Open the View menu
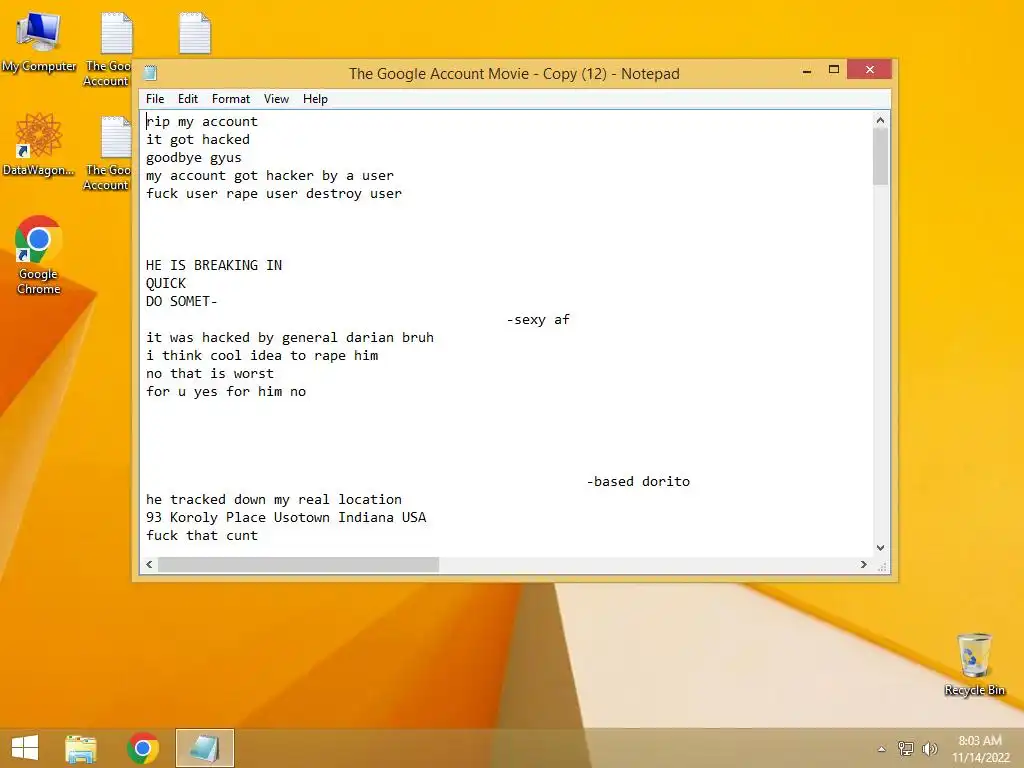This screenshot has height=768, width=1024. pos(276,99)
